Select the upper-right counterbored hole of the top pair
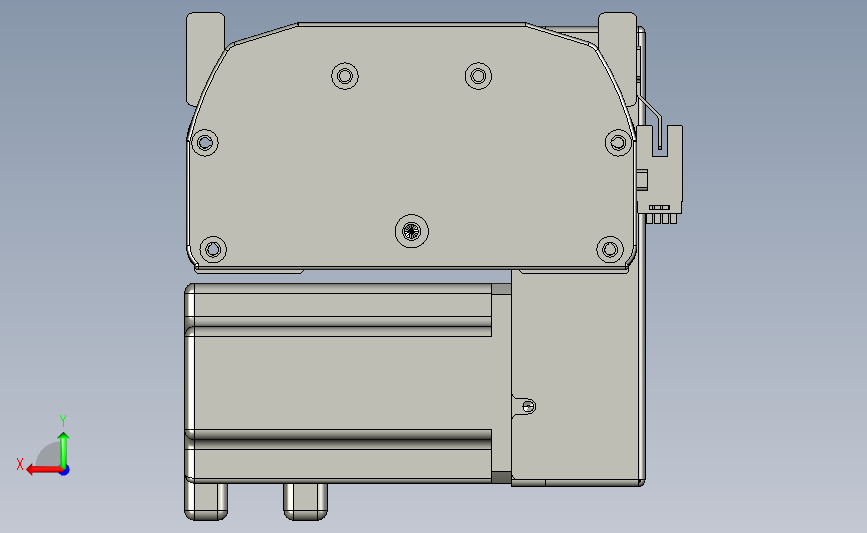 (x=478, y=76)
